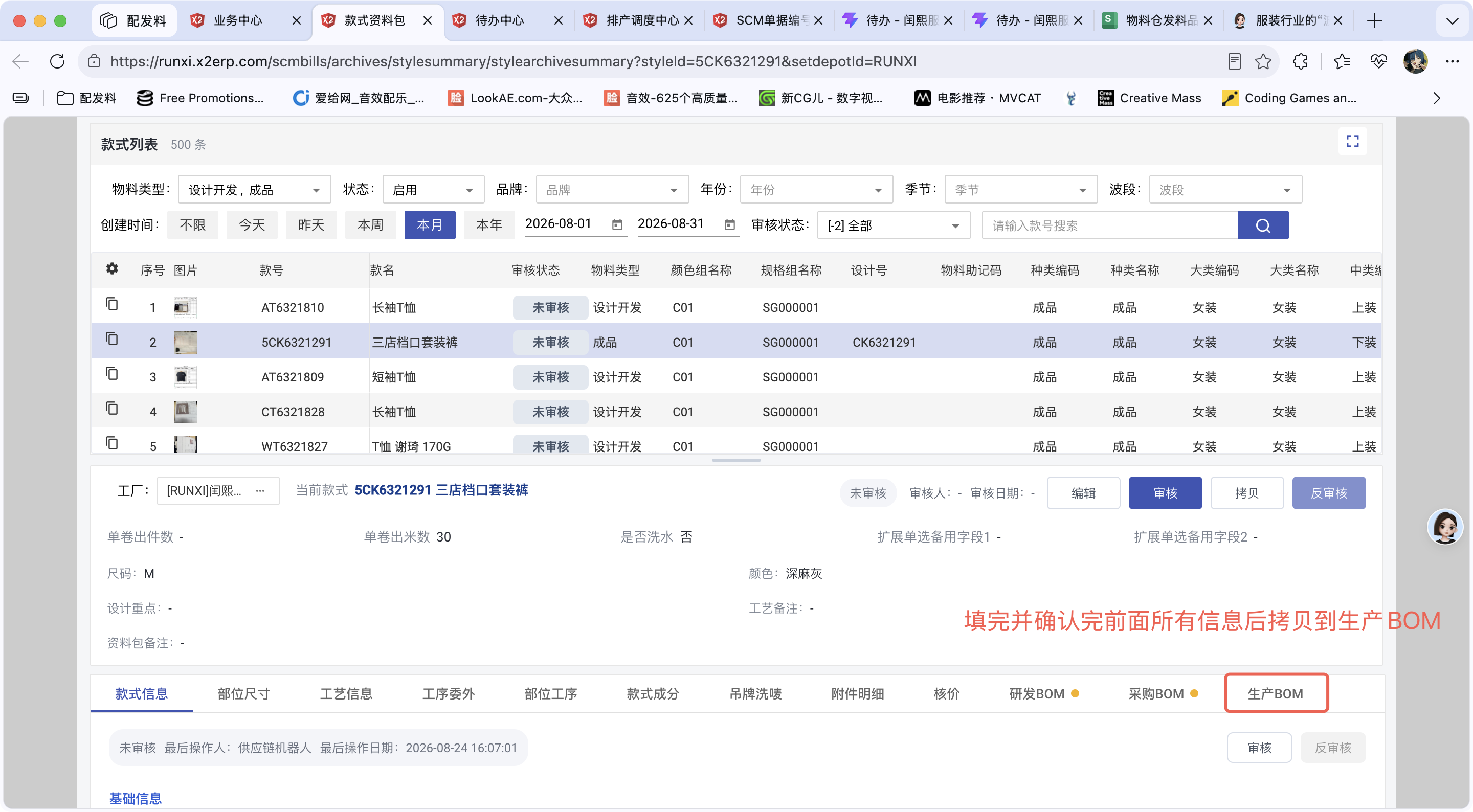The height and width of the screenshot is (812, 1473).
Task: Select 本月 creation time filter
Action: [430, 225]
